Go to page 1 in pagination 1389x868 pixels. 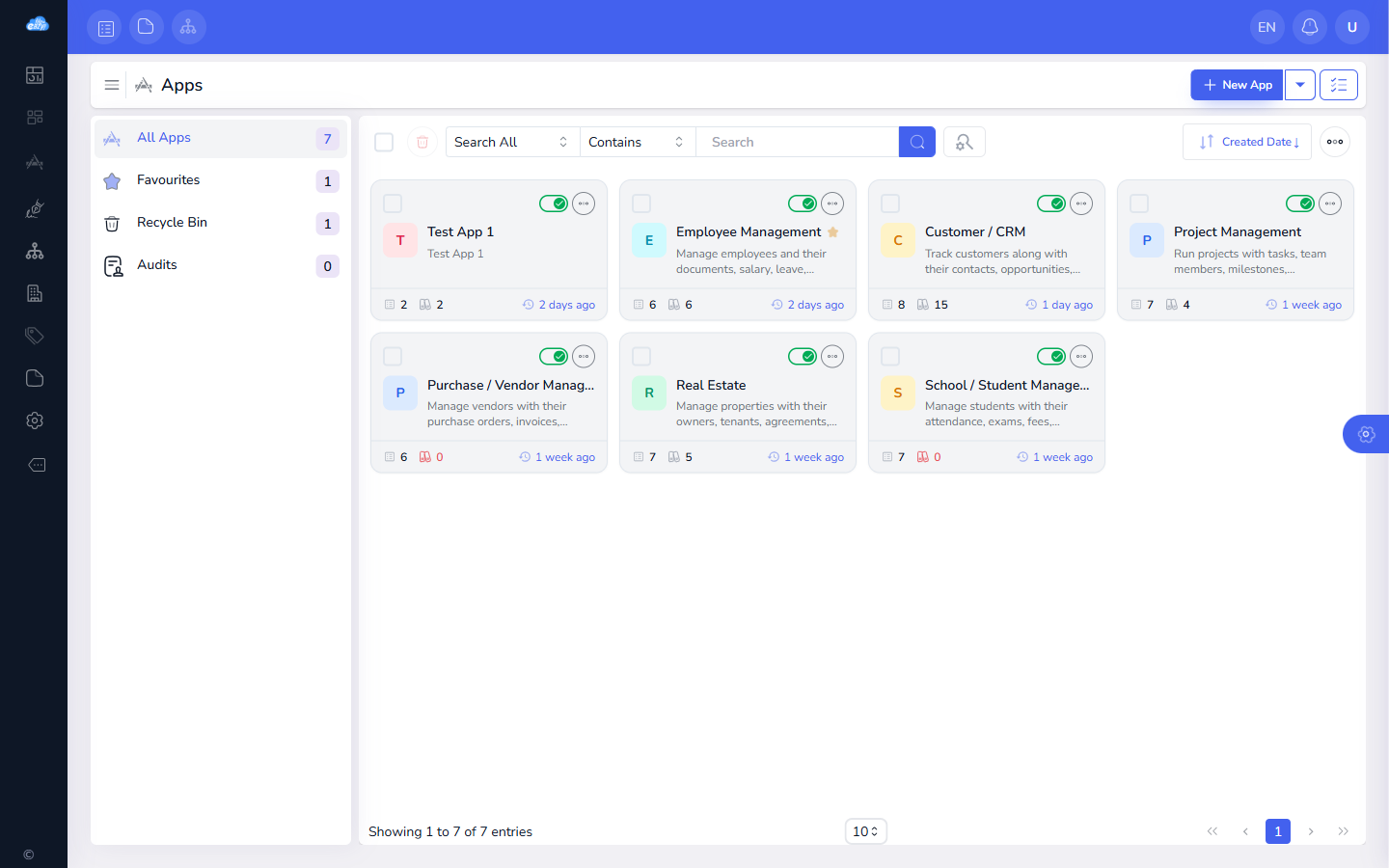tap(1277, 831)
